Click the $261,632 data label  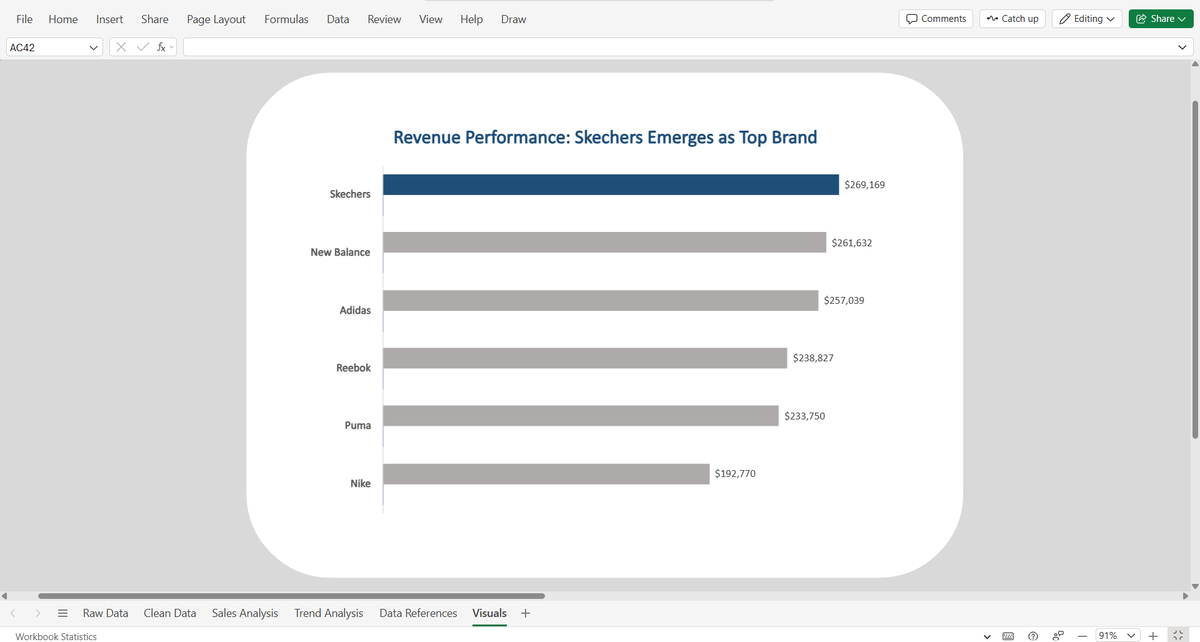[x=852, y=243]
